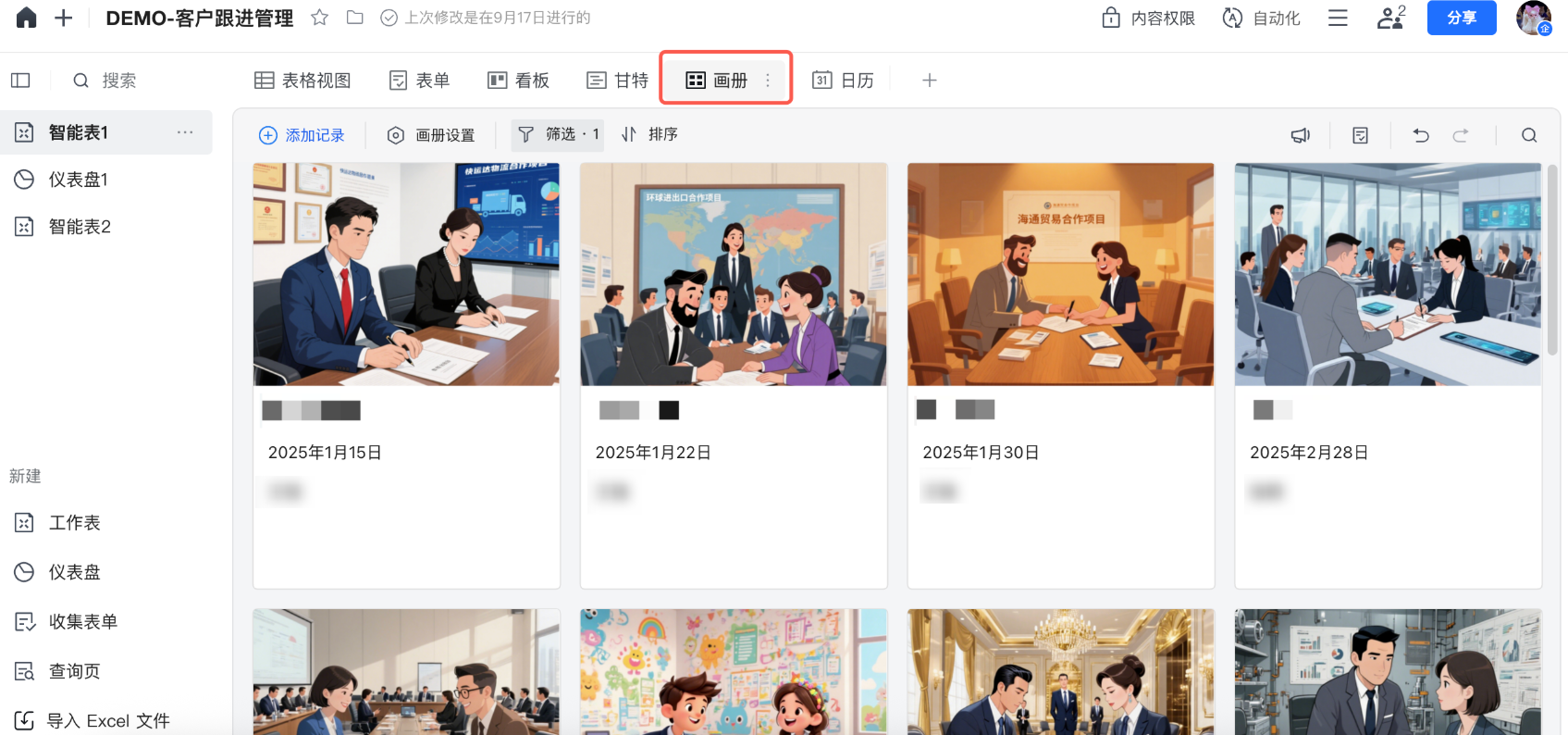The height and width of the screenshot is (735, 1568).
Task: Switch to the 日历 calendar tab
Action: (x=843, y=81)
